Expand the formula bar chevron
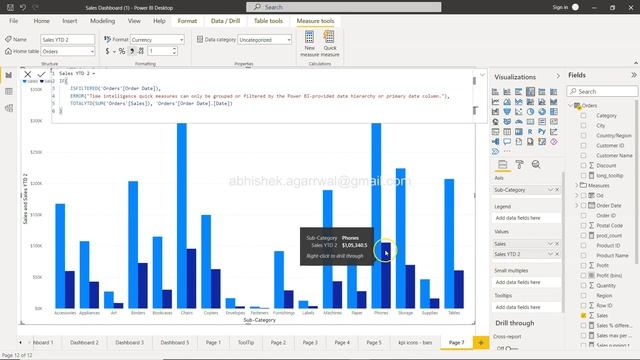Image resolution: width=640 pixels, height=360 pixels. 482,75
